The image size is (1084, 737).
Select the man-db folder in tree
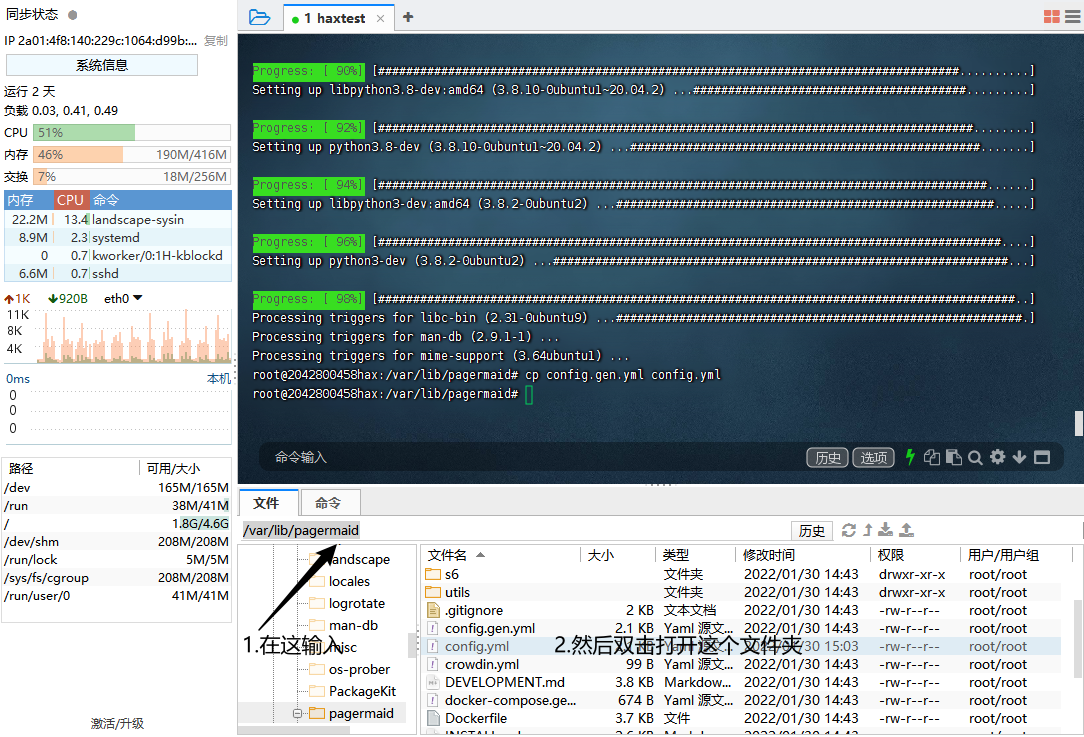coord(353,625)
